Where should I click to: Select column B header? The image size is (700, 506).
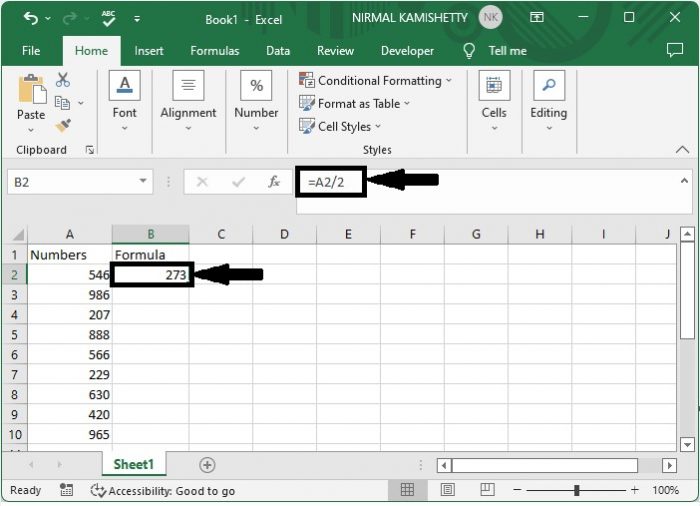[x=150, y=234]
